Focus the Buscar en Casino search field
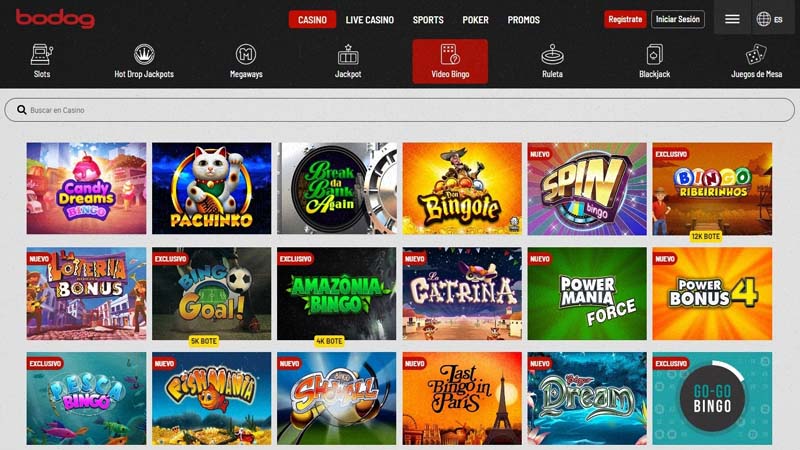Image resolution: width=800 pixels, height=450 pixels. (x=399, y=110)
